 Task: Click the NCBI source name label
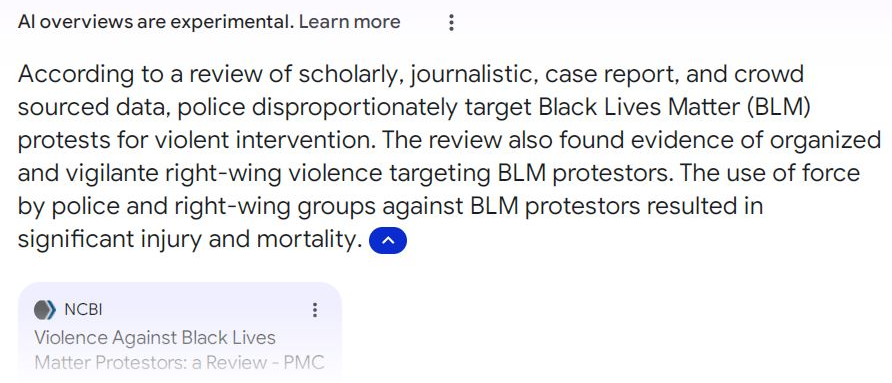point(83,310)
